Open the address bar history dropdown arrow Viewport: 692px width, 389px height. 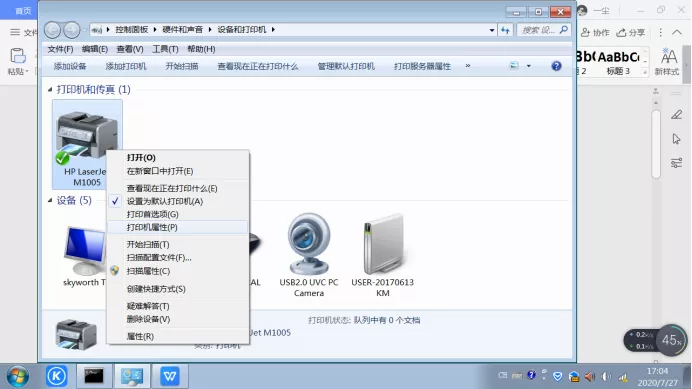click(x=492, y=30)
